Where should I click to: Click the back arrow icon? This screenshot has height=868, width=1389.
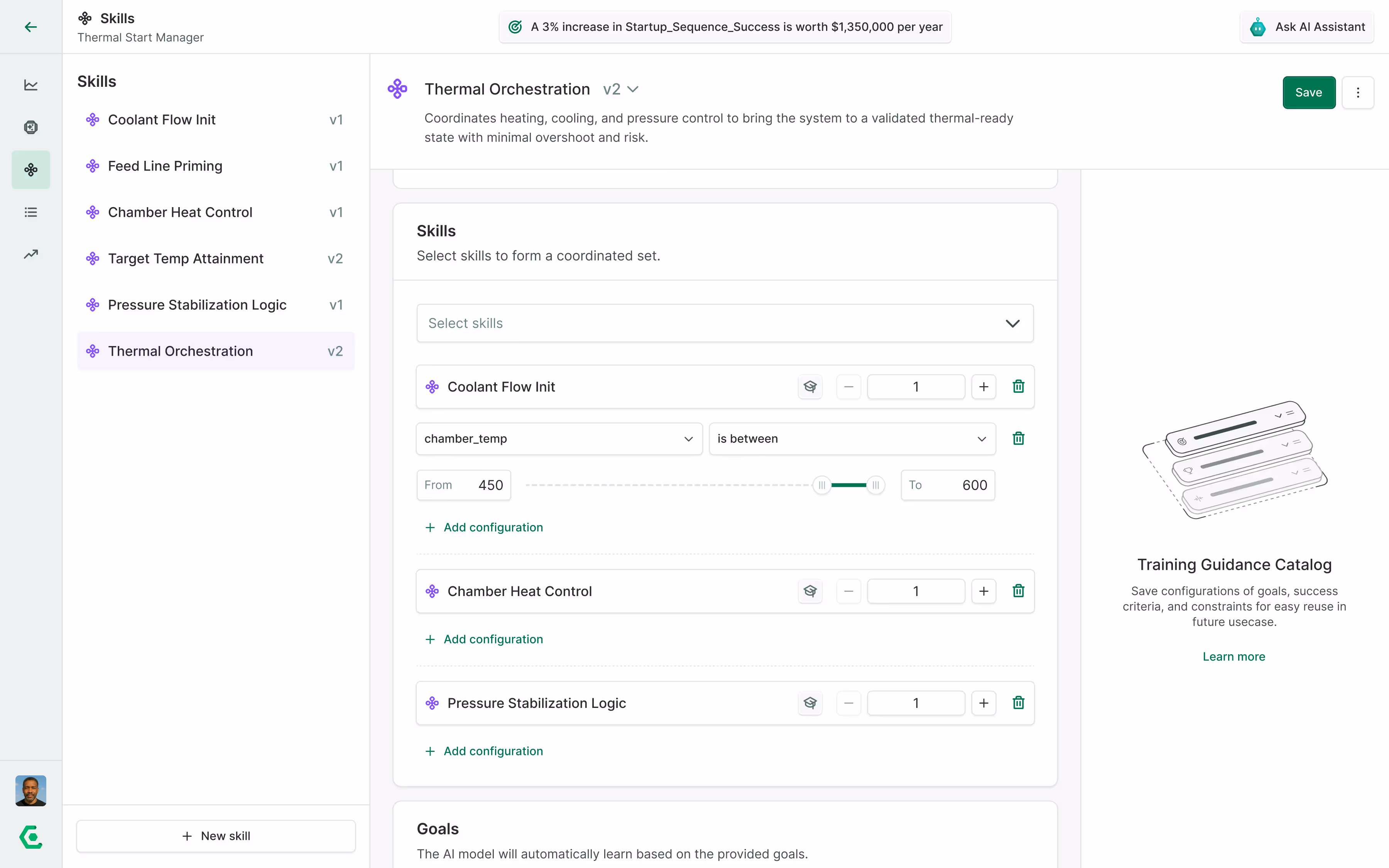31,27
